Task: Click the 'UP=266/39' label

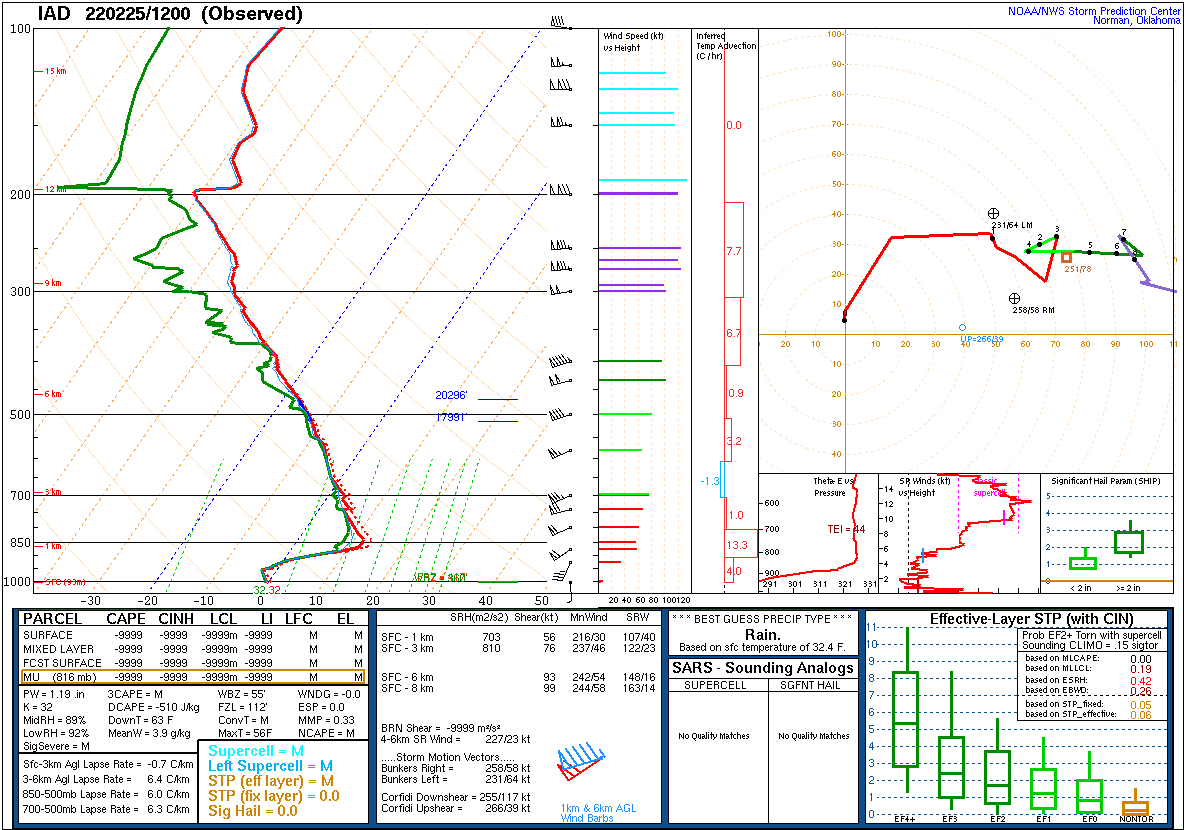Action: click(982, 339)
